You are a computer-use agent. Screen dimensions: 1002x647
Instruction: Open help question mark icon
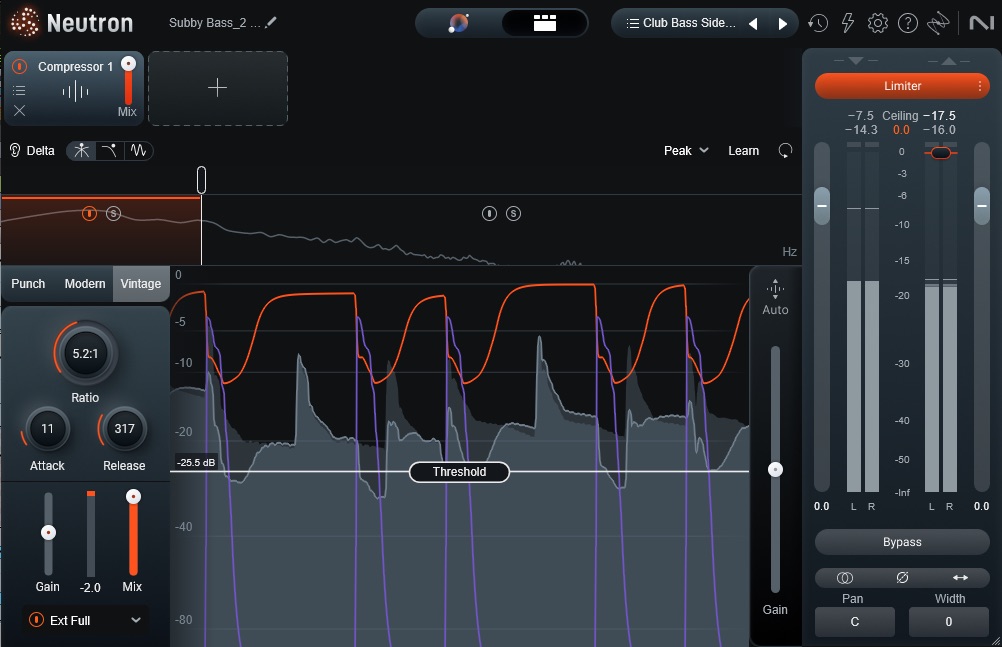point(907,23)
